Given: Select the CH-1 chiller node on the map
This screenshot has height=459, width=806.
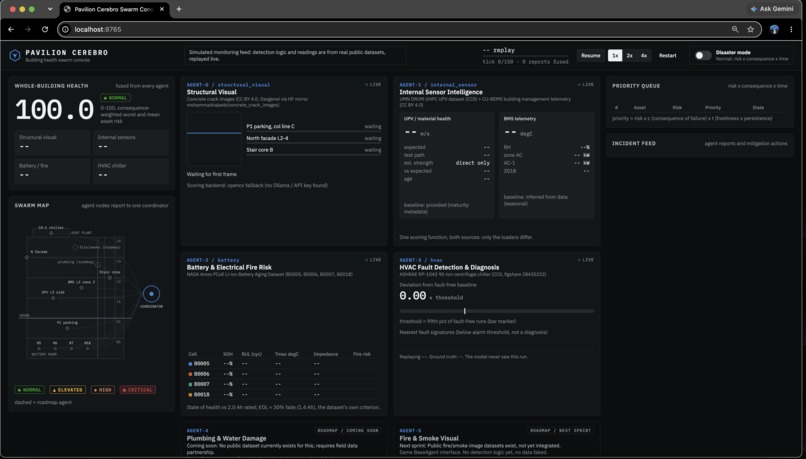Looking at the screenshot, I should click(51, 233).
